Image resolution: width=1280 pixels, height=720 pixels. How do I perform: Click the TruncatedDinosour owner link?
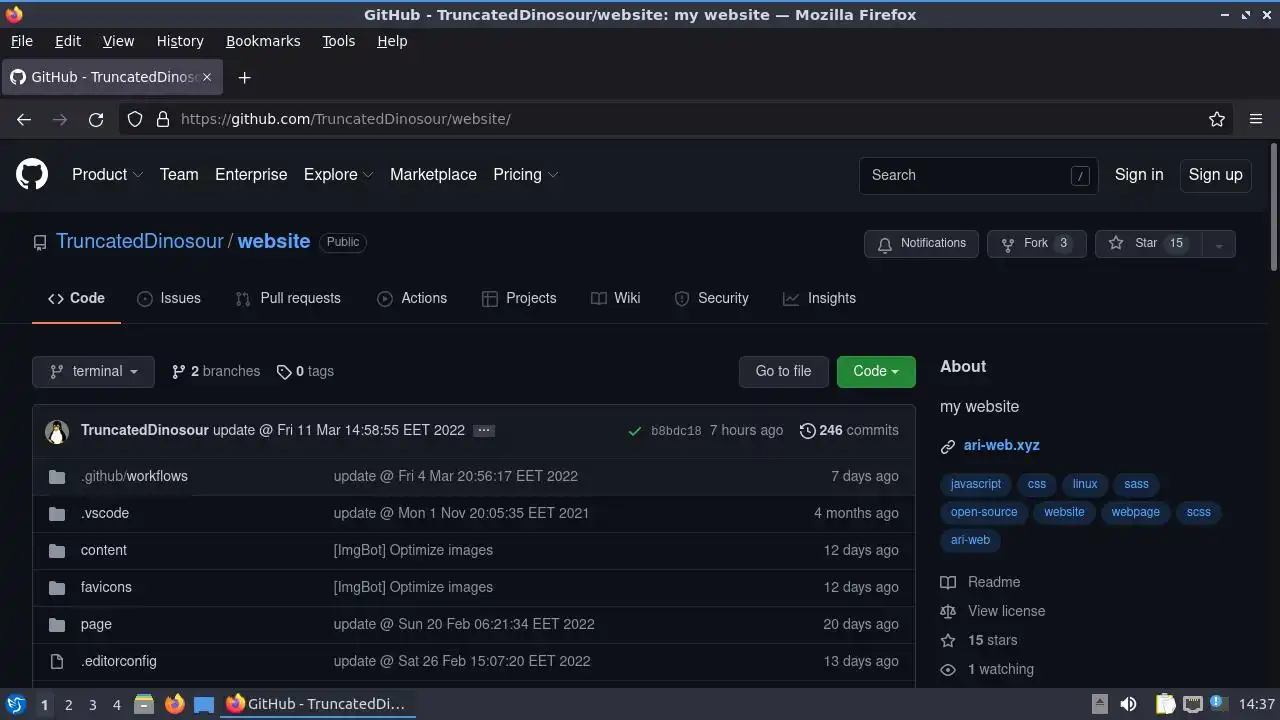pos(140,241)
